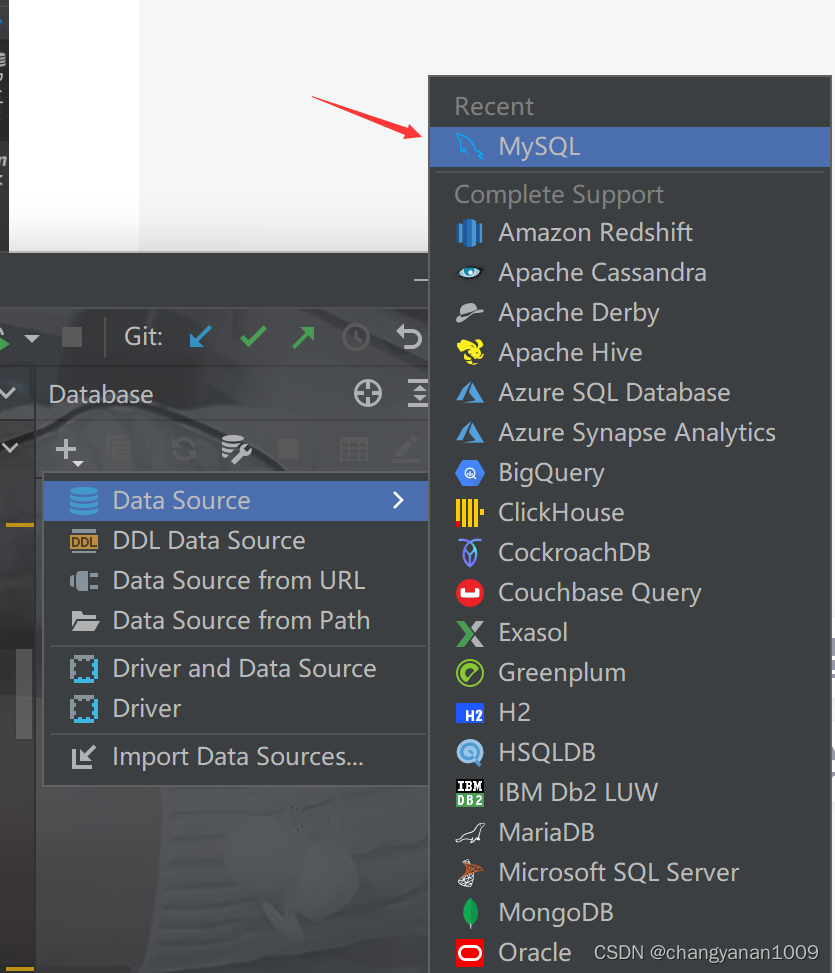
Task: Choose Azure Synapse Analytics
Action: click(x=630, y=433)
